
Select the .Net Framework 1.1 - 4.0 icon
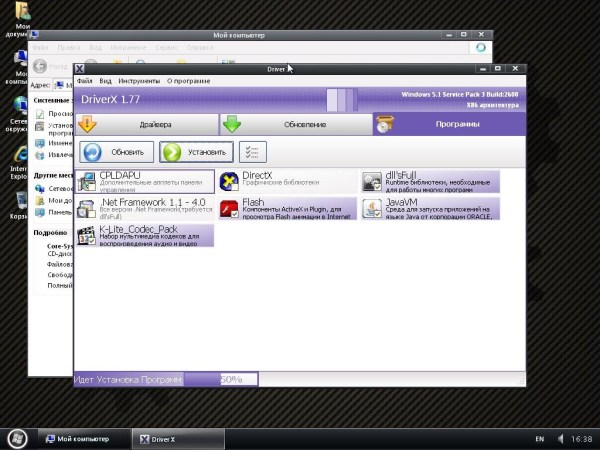[87, 208]
